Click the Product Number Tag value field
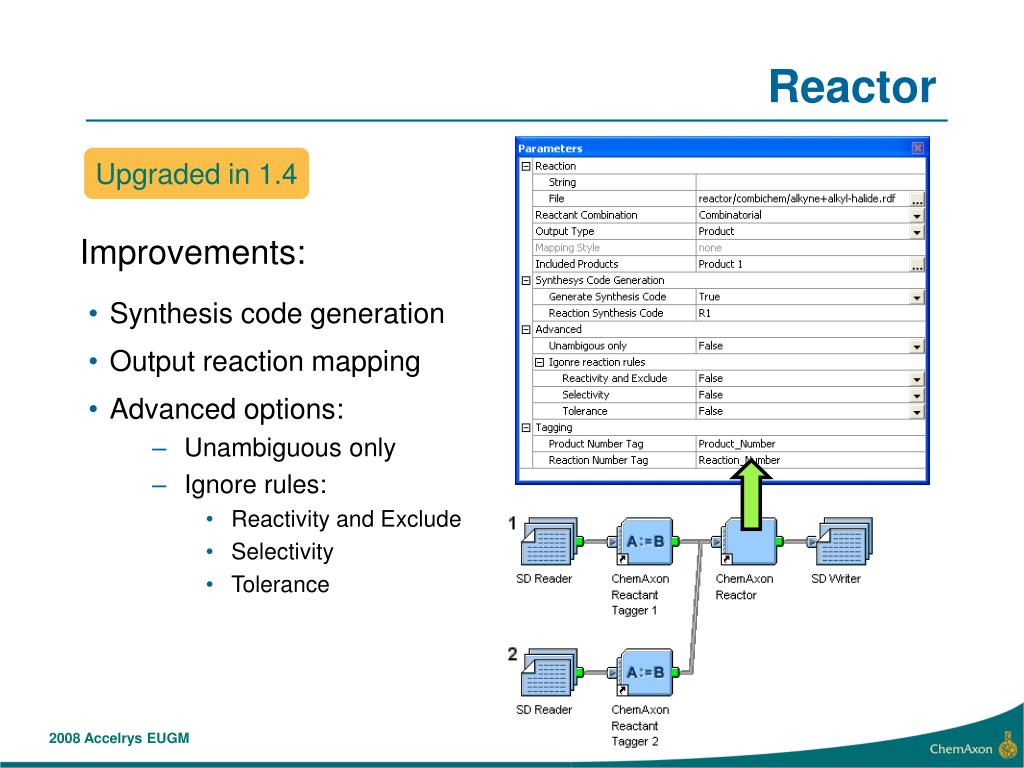The image size is (1024, 768). 810,443
